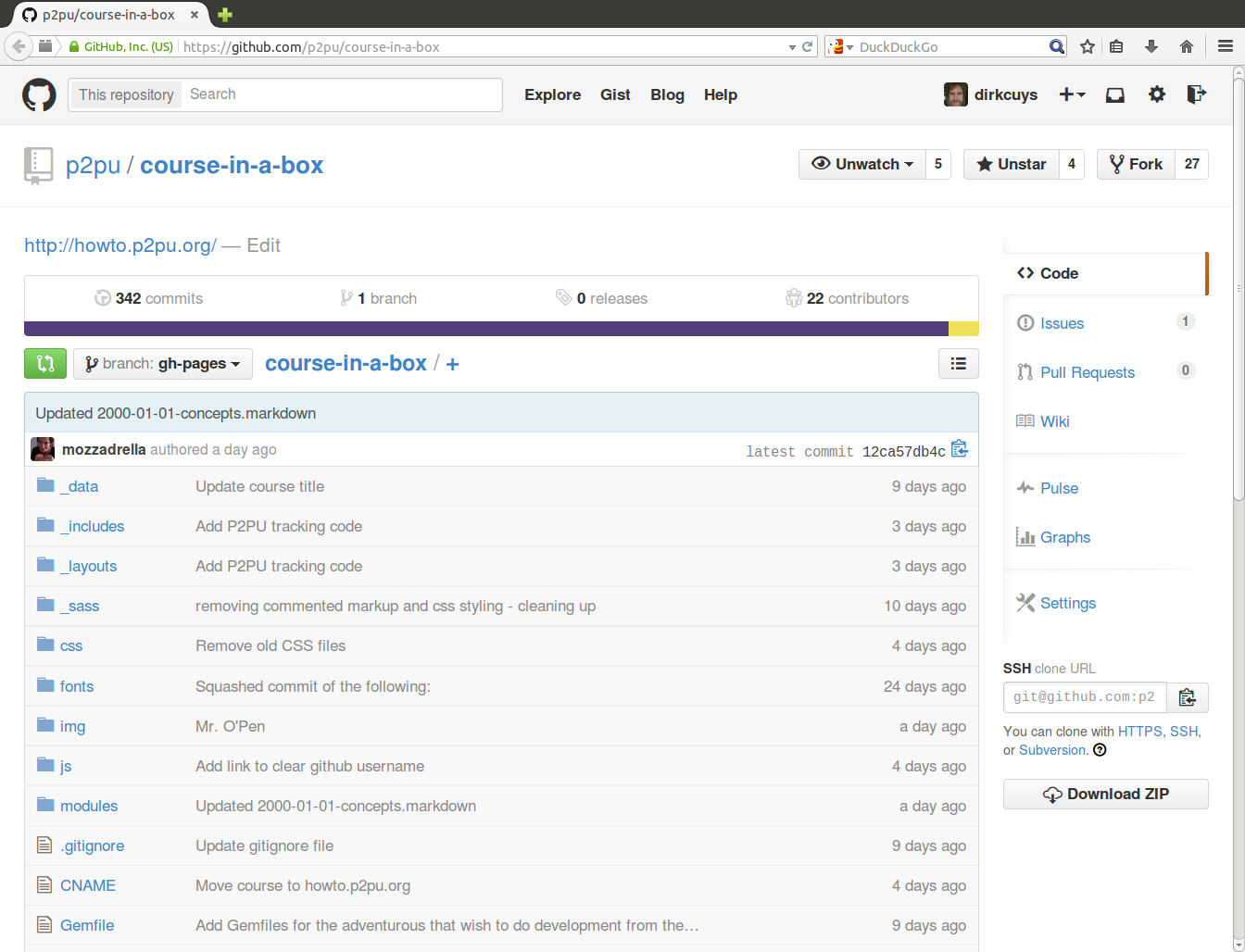Open the Graphs tab

coord(1065,537)
